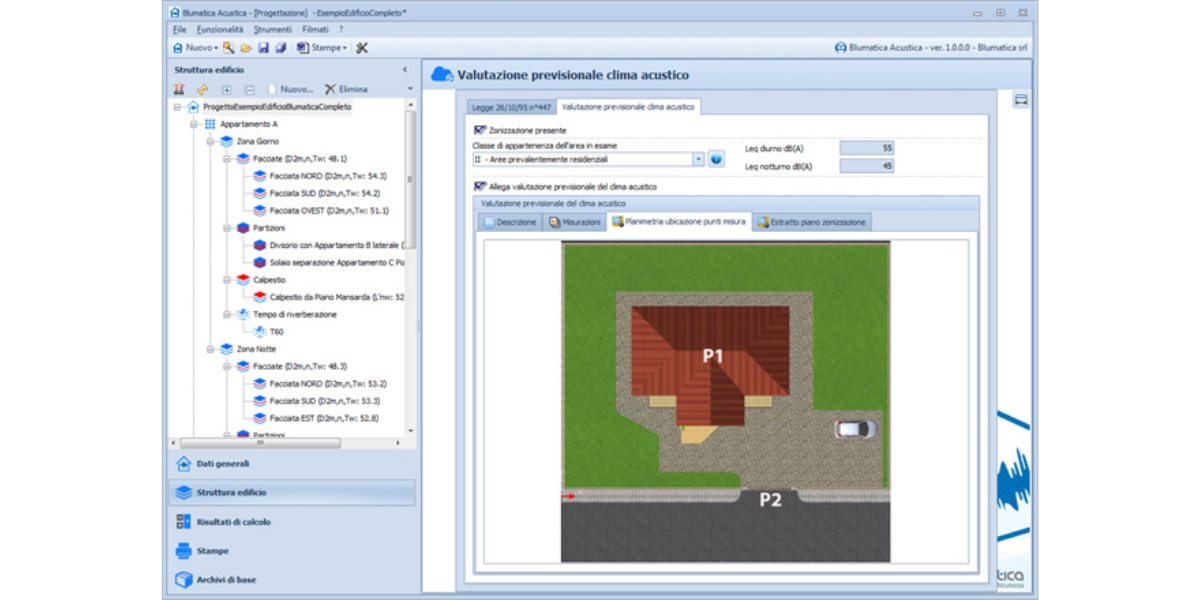Click the refresh arrows icon in Struttura edificio
1200x600 pixels.
click(x=202, y=89)
